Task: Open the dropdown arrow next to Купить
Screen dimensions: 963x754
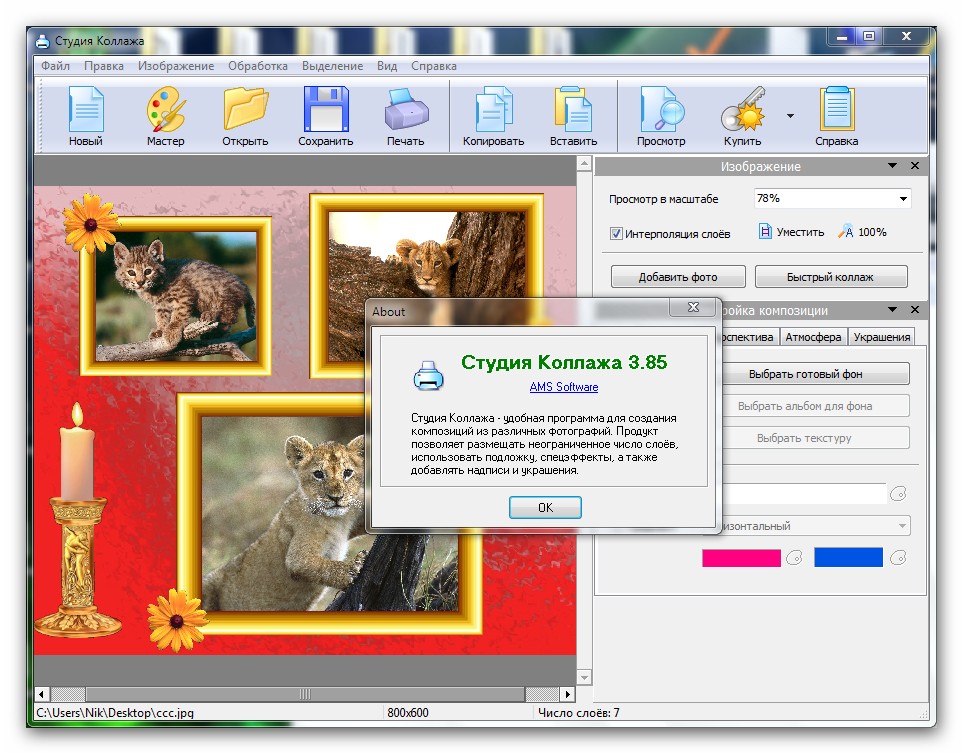Action: (x=790, y=116)
